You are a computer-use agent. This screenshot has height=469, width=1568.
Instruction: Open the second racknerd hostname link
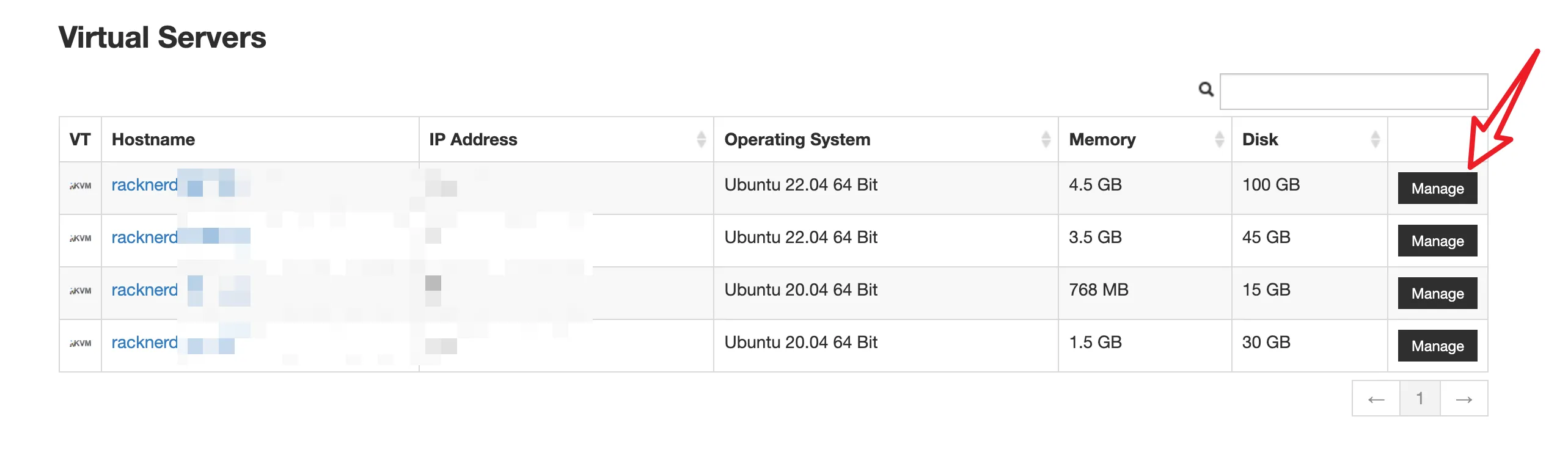click(x=144, y=238)
